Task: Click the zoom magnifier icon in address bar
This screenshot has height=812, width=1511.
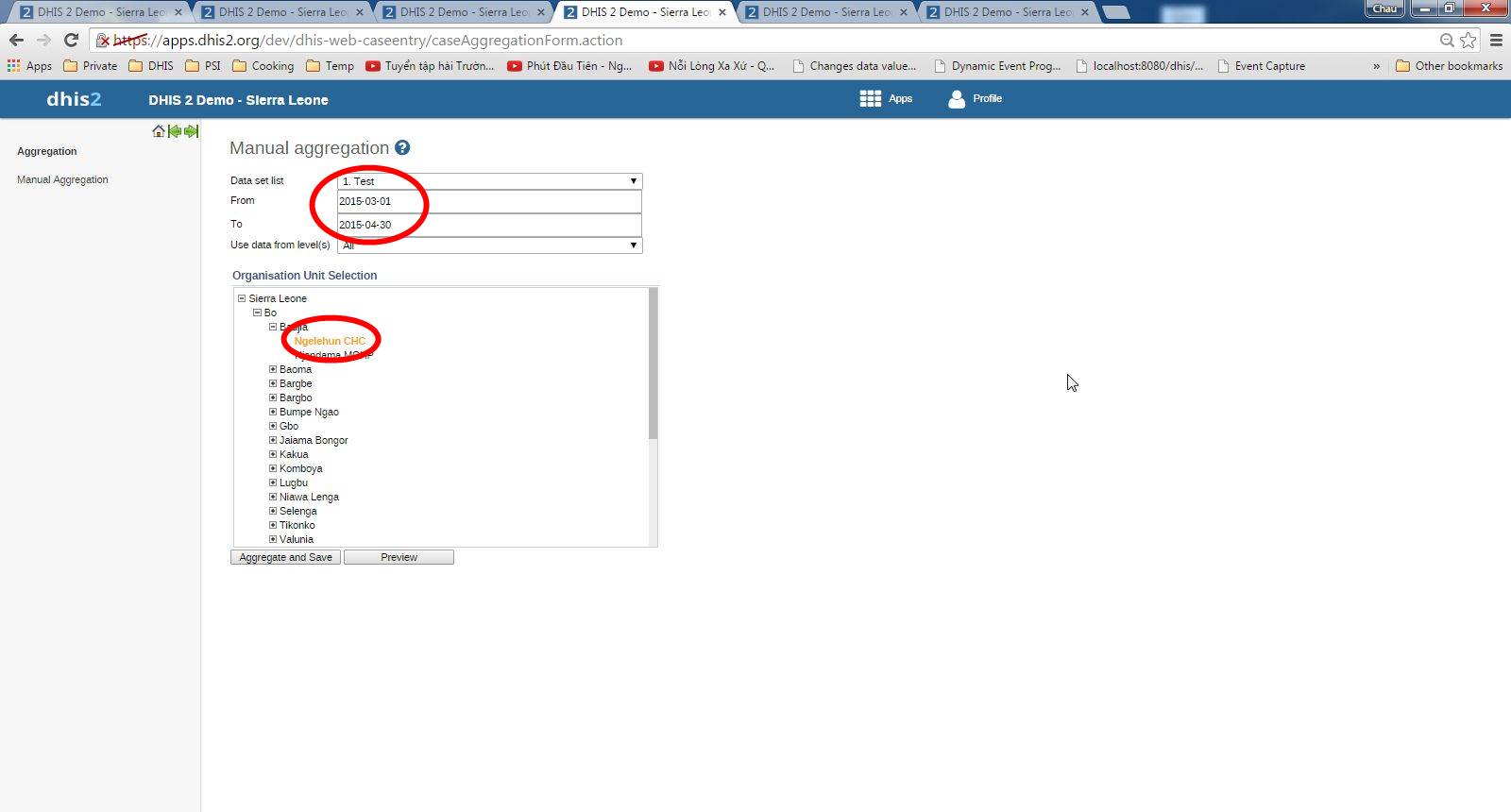Action: click(1447, 40)
